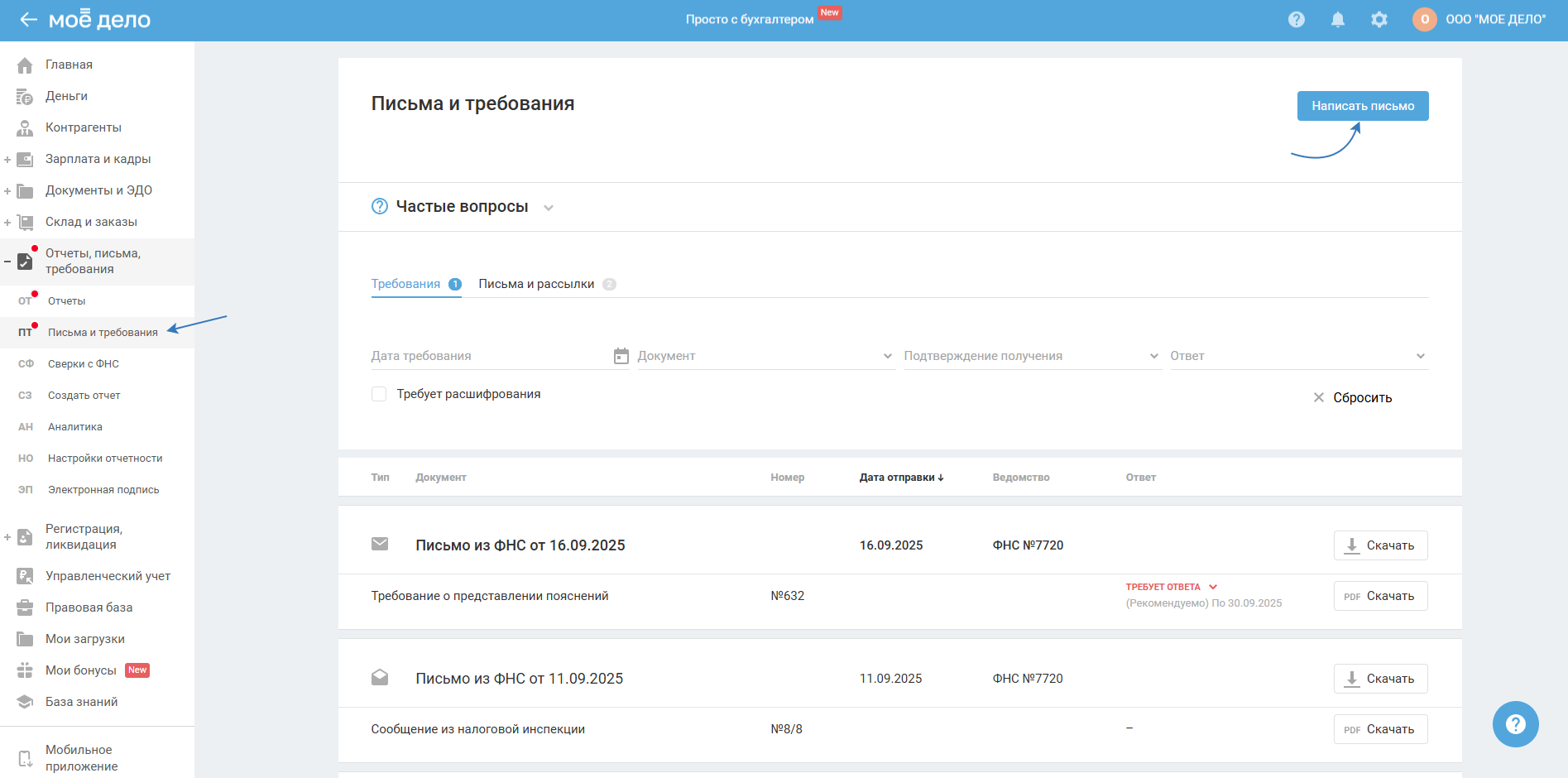The width and height of the screenshot is (1568, 778).
Task: Open the floating help chat button
Action: (1515, 724)
